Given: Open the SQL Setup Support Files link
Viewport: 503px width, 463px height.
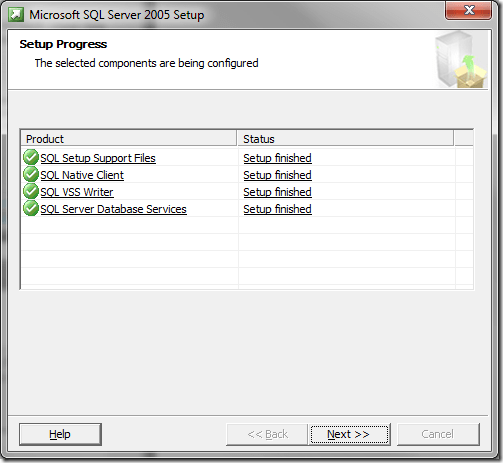Looking at the screenshot, I should [x=98, y=158].
